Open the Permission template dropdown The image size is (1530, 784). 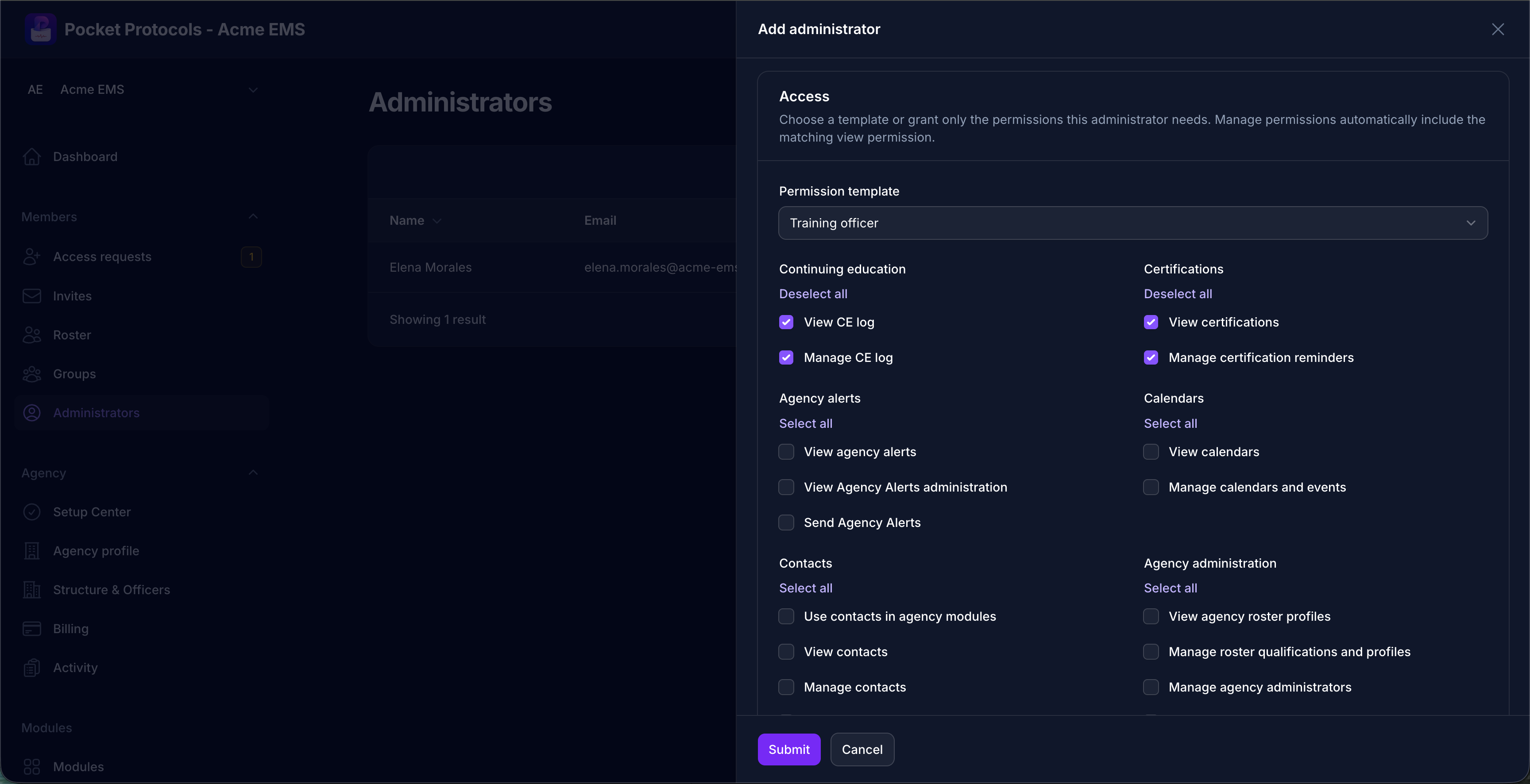(x=1132, y=223)
